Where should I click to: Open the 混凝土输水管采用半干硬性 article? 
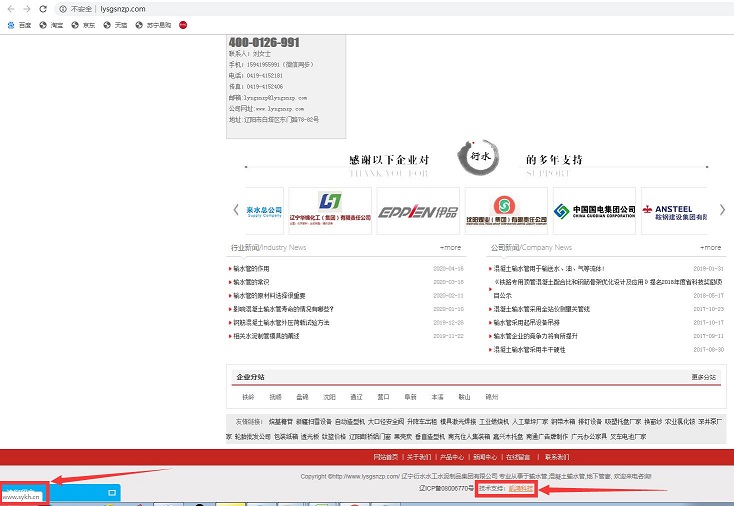tap(529, 350)
